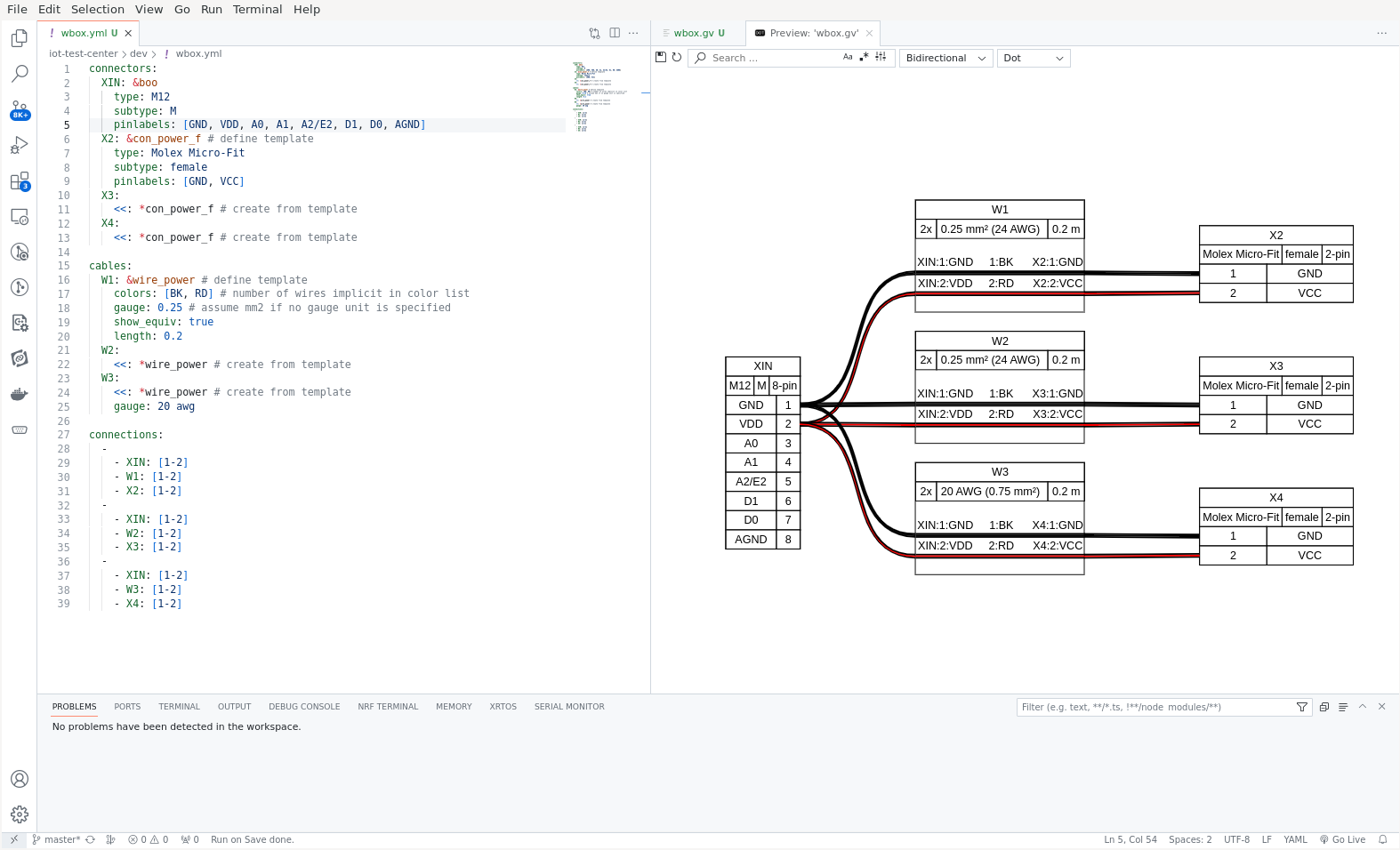Open the Dot layout engine dropdown
The width and height of the screenshot is (1400, 850).
1034,58
